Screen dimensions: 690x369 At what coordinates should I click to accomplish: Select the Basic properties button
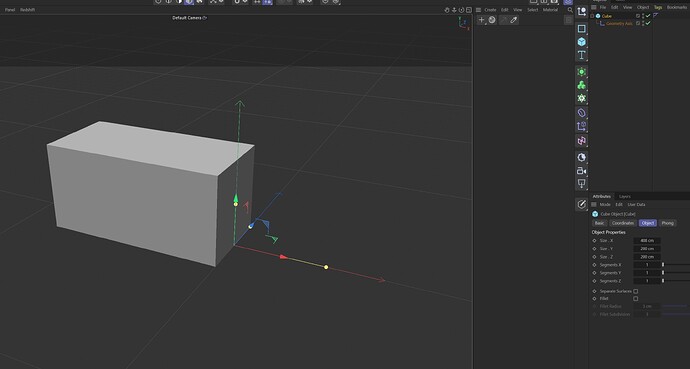click(x=600, y=223)
